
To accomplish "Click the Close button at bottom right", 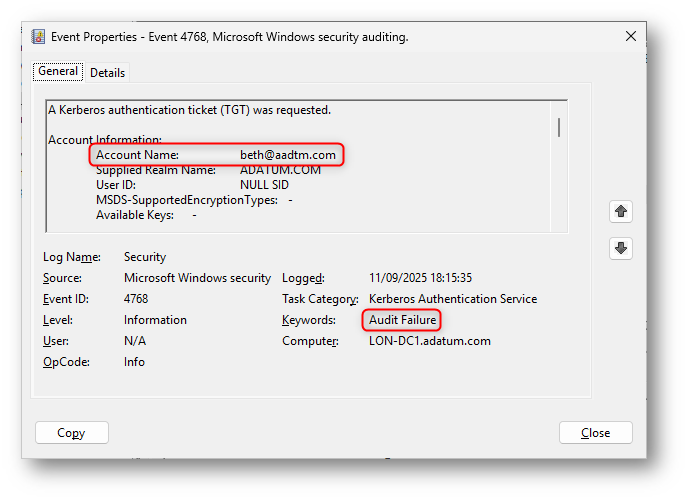I will [x=595, y=433].
